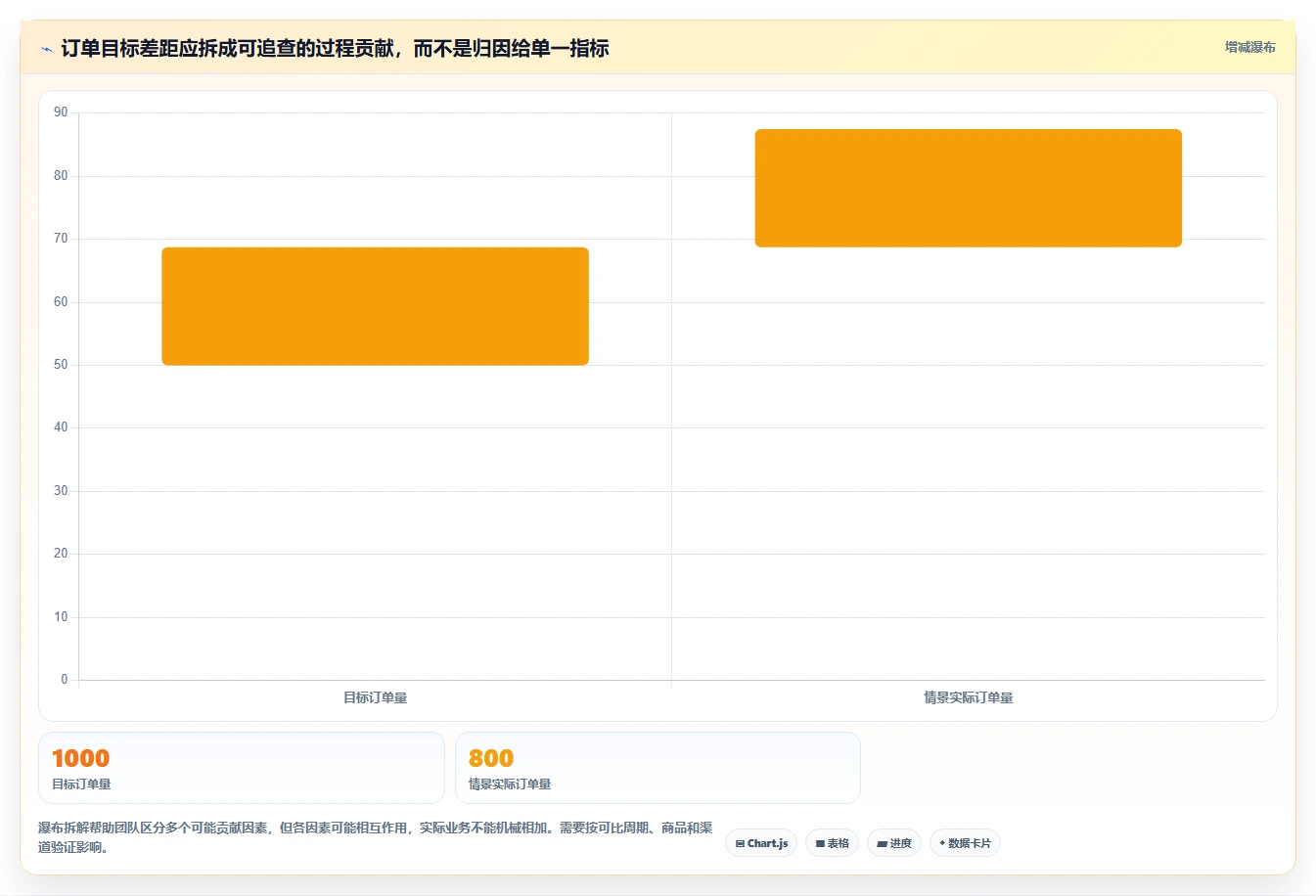
Task: Click the 进度 tag chip
Action: pos(894,843)
